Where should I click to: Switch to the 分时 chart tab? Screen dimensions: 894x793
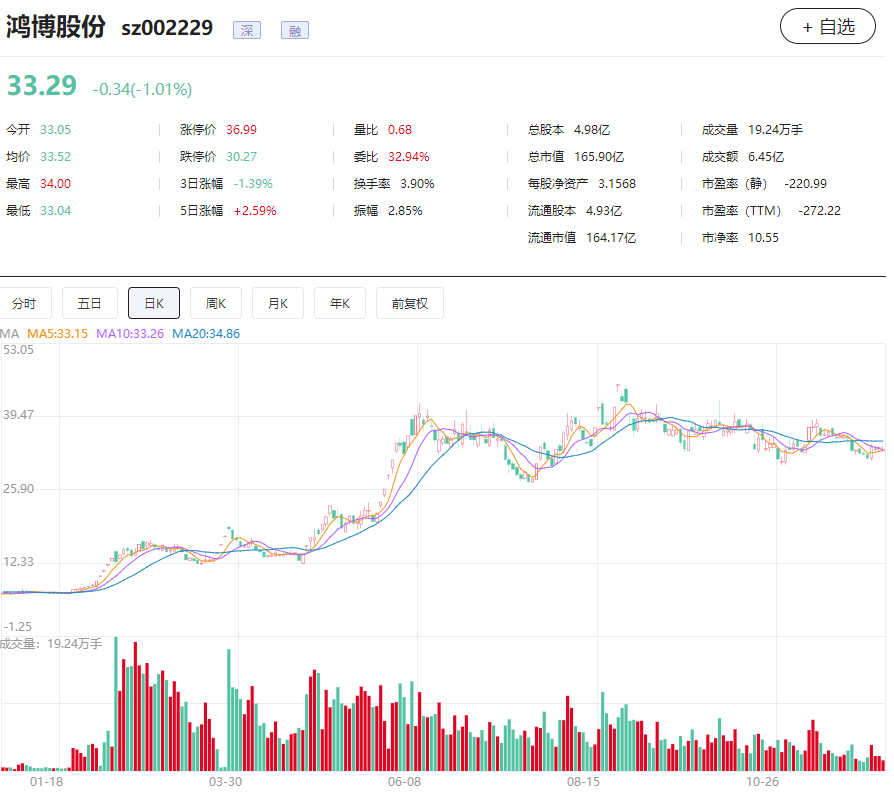coord(25,303)
